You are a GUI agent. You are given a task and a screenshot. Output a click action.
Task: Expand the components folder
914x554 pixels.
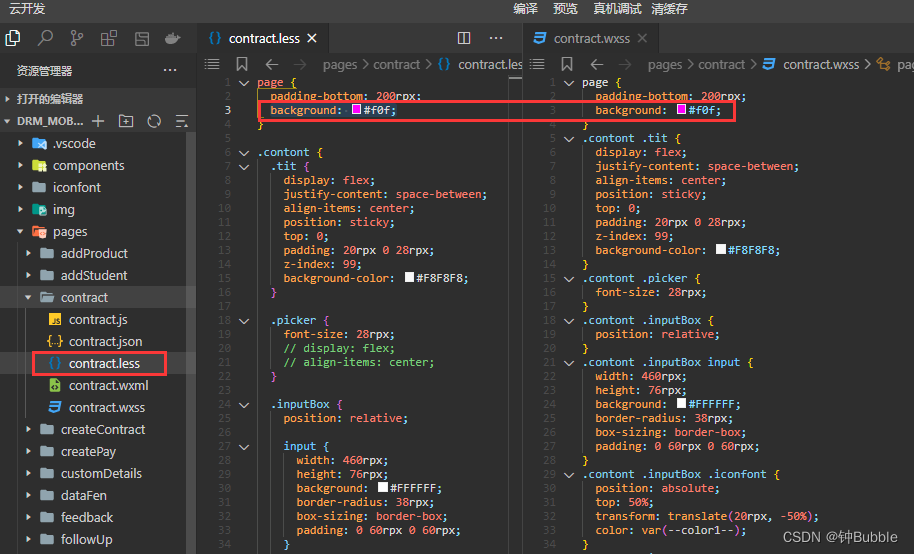tap(21, 166)
